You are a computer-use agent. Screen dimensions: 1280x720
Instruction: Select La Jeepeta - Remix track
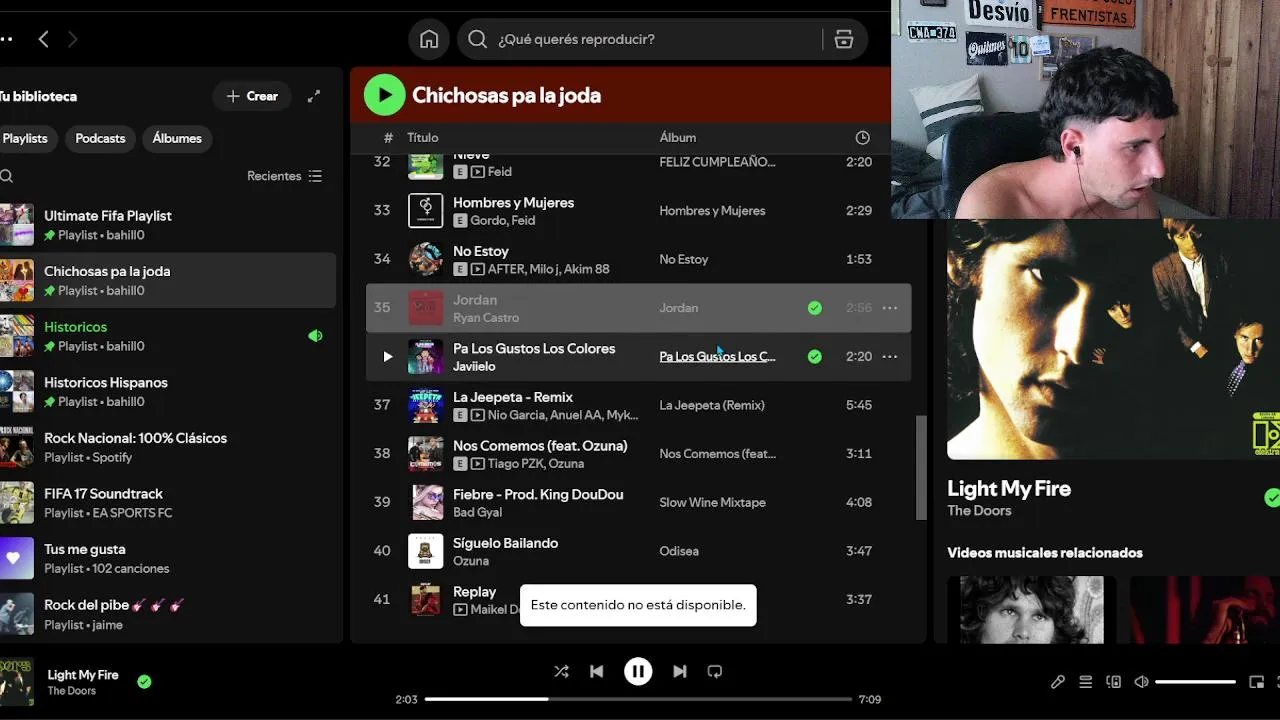coord(638,405)
